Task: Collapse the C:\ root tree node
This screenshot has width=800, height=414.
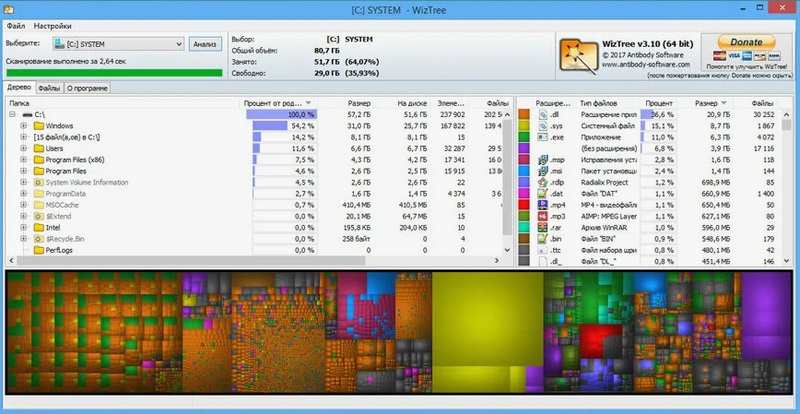Action: (x=11, y=115)
